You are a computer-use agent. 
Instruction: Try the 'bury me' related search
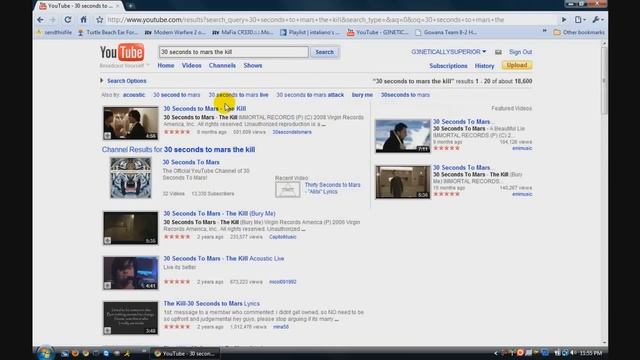tap(362, 95)
